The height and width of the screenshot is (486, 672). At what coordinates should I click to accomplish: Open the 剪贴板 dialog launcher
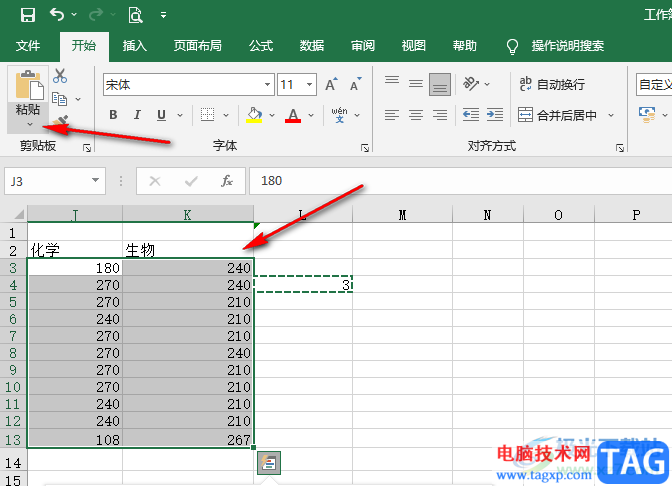(x=87, y=148)
